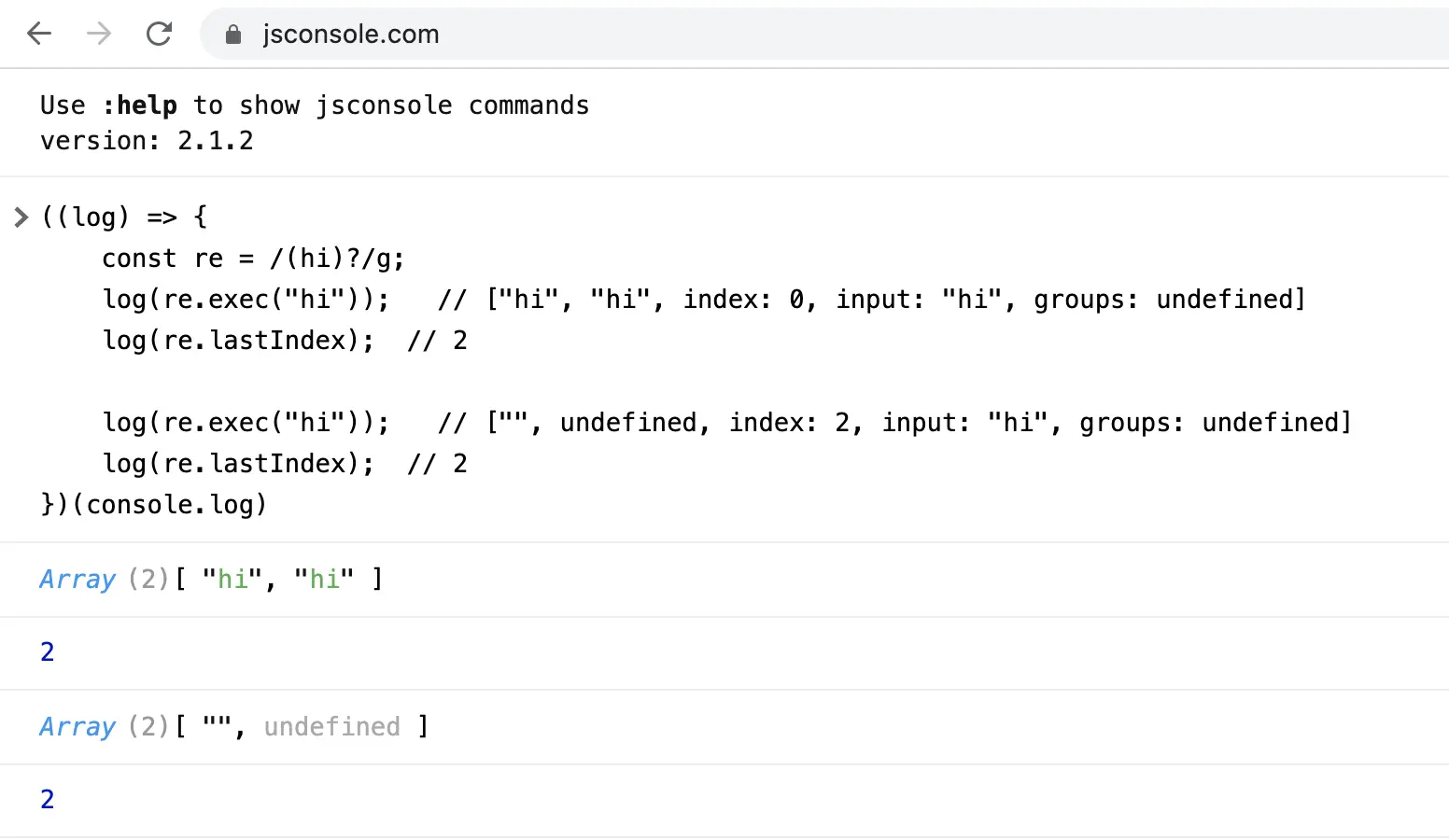Click the bold :help command text
This screenshot has width=1449, height=840.
(x=139, y=105)
